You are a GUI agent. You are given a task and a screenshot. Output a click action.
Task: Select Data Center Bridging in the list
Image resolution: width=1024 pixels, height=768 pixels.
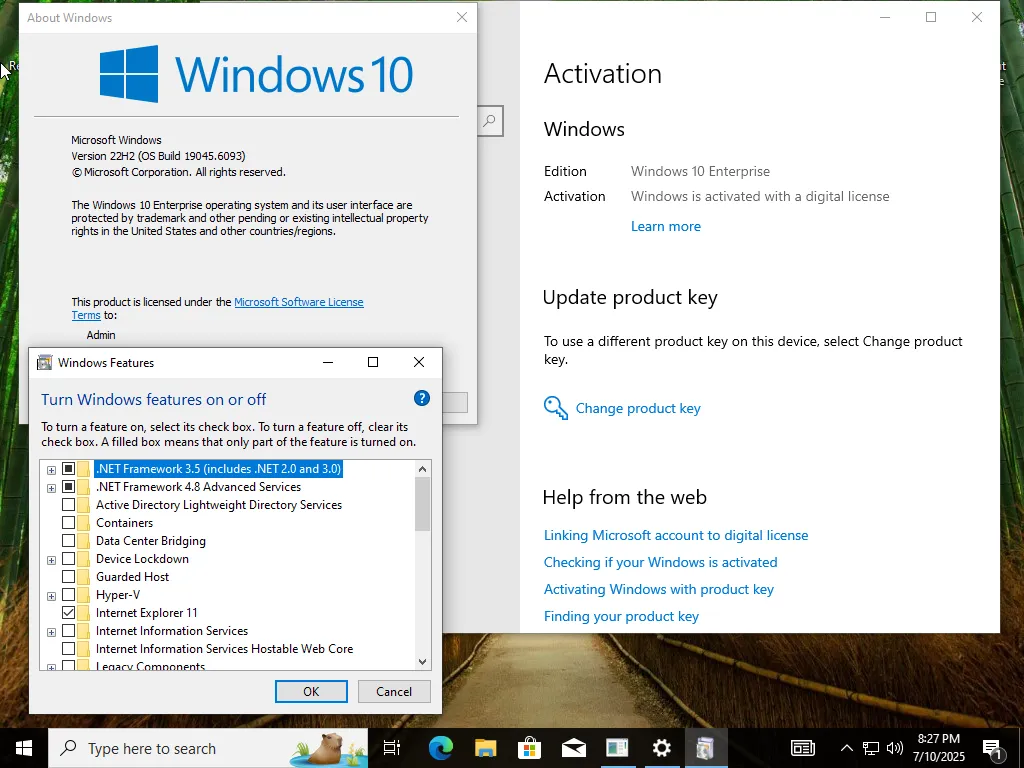pyautogui.click(x=151, y=541)
